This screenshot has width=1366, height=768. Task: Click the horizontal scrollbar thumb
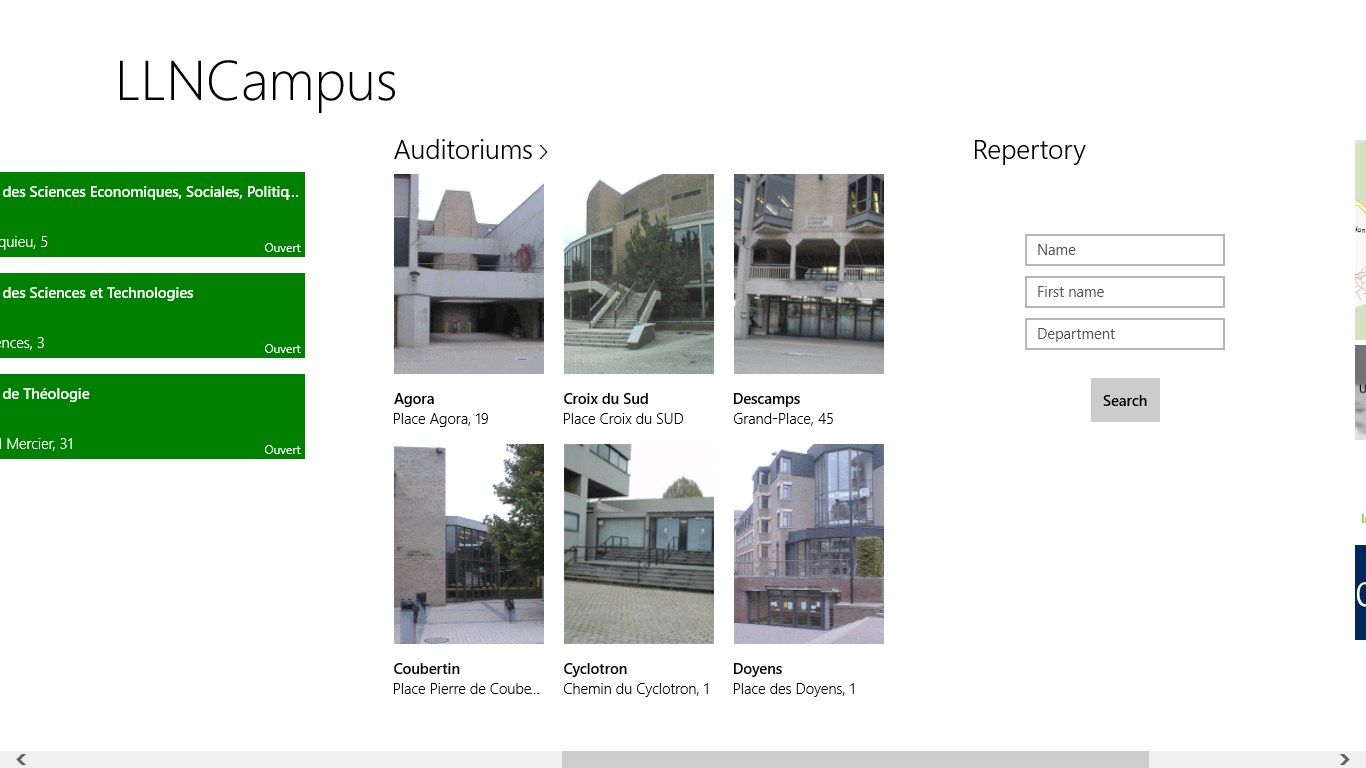tap(855, 760)
